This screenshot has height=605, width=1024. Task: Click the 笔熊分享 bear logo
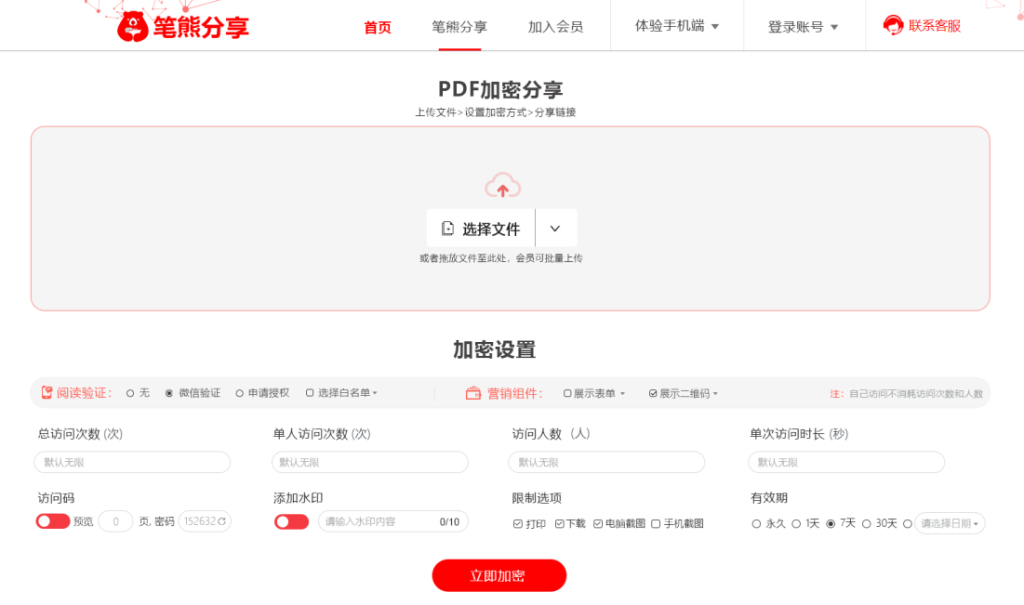click(133, 27)
